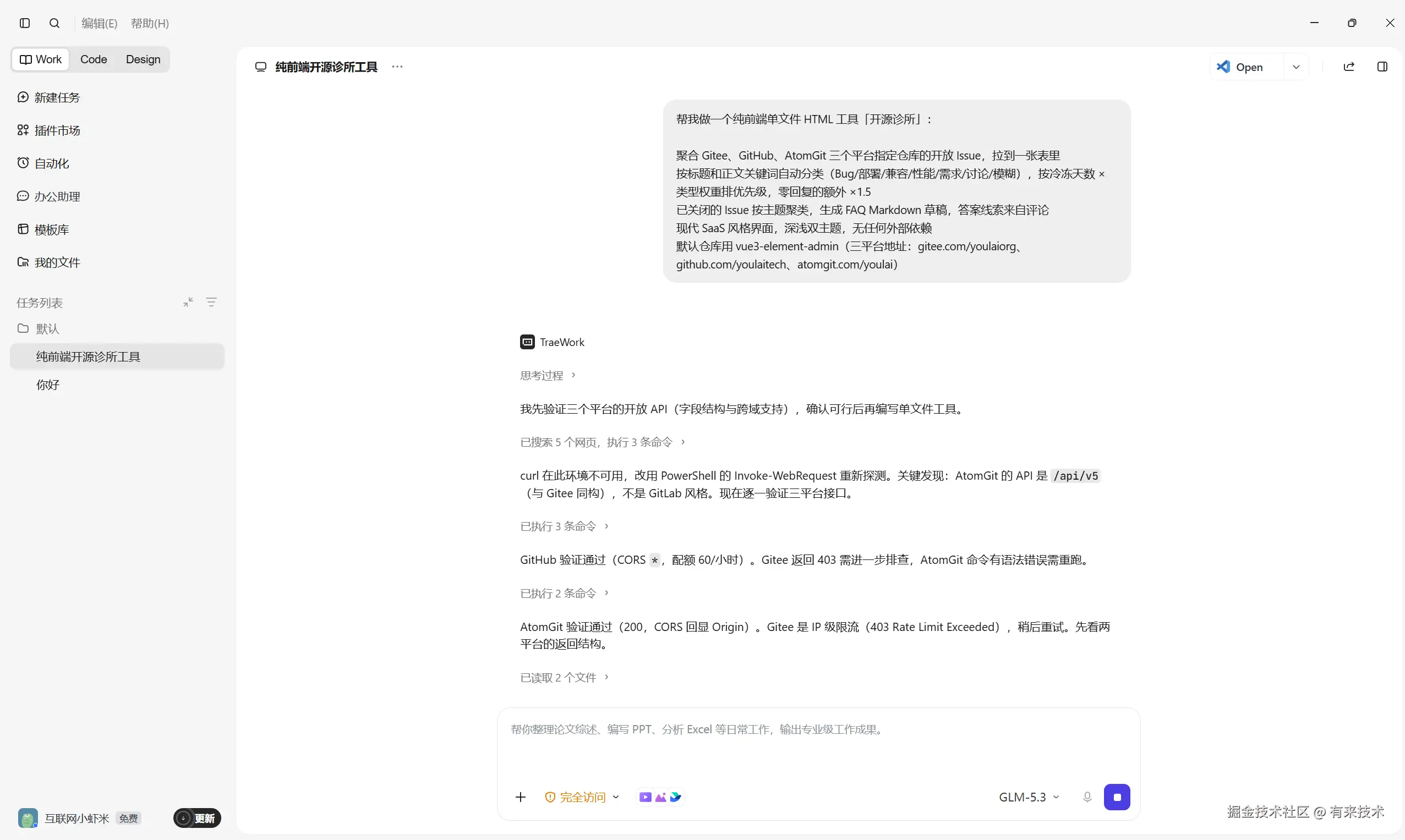Click the blue-green bird plugin icon
The height and width of the screenshot is (840, 1405).
pos(676,797)
